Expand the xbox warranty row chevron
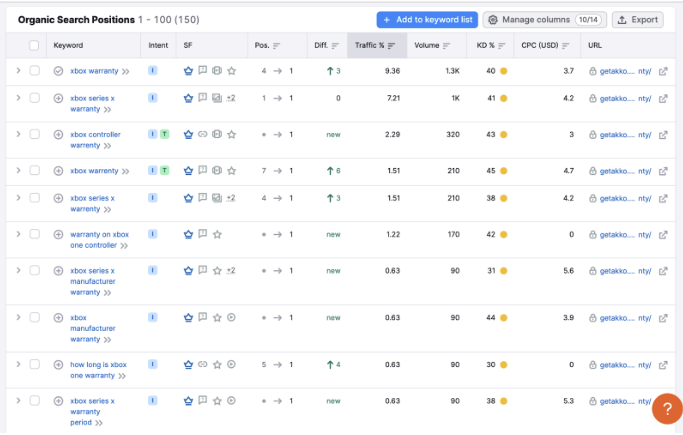The image size is (683, 435). click(x=18, y=71)
